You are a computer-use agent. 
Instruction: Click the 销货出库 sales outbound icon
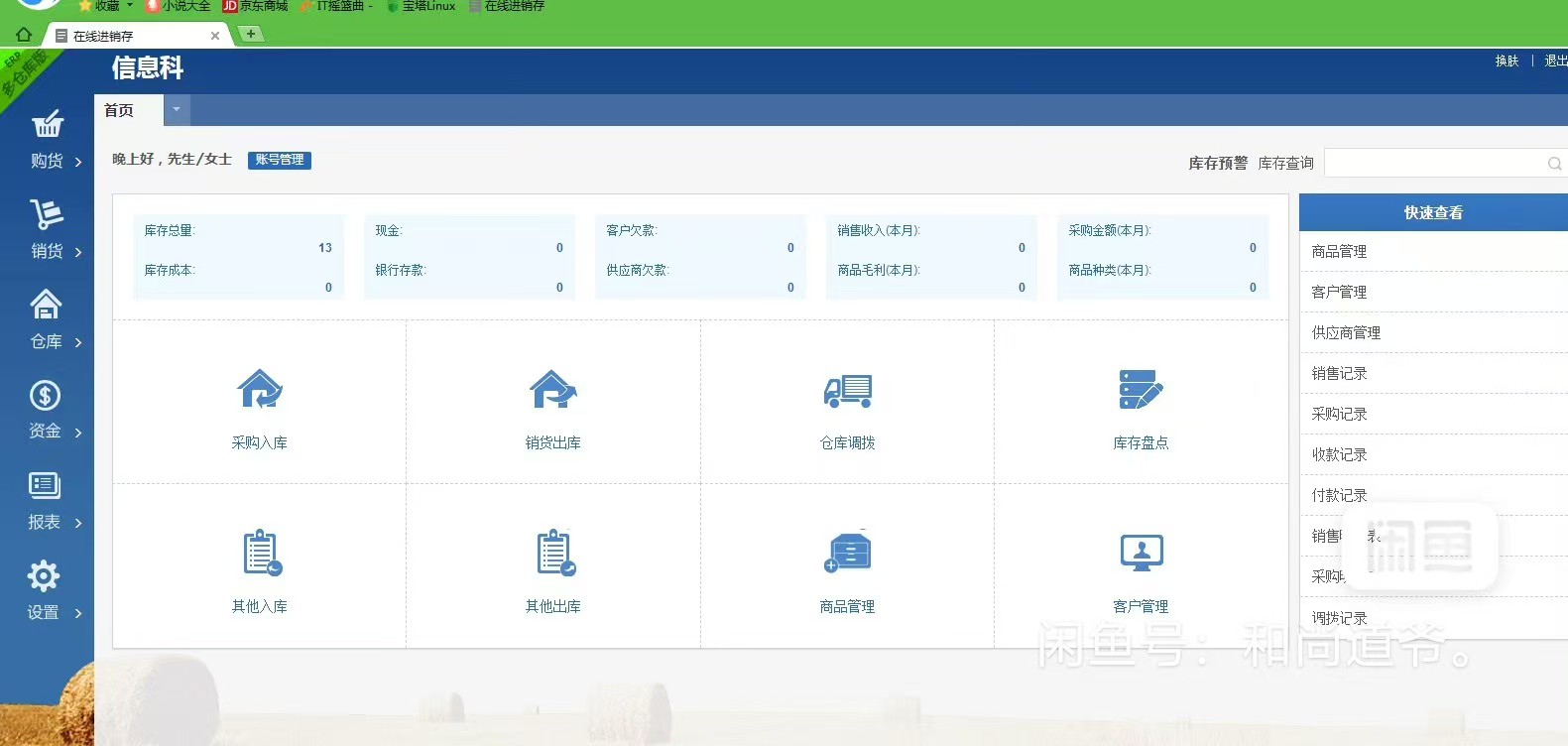coord(553,390)
